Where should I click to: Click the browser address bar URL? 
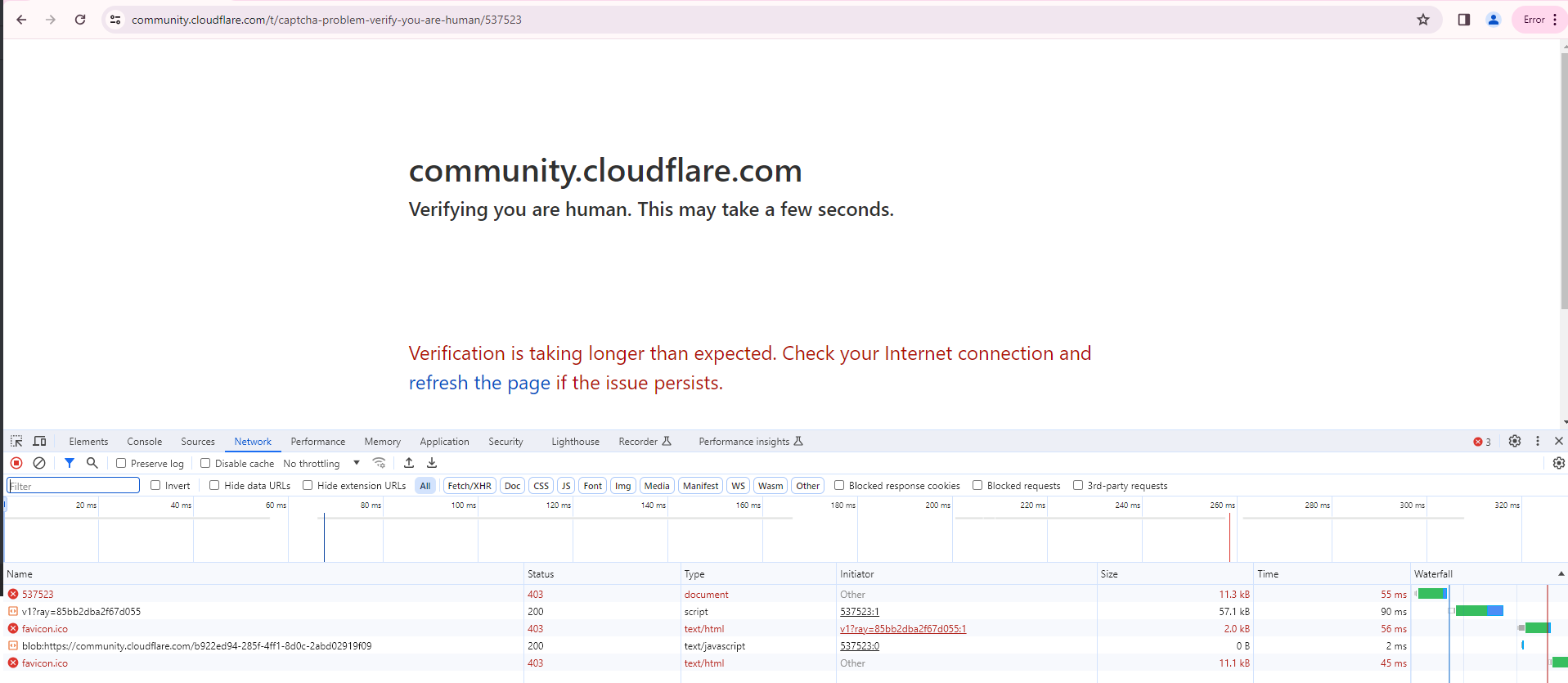coord(326,20)
